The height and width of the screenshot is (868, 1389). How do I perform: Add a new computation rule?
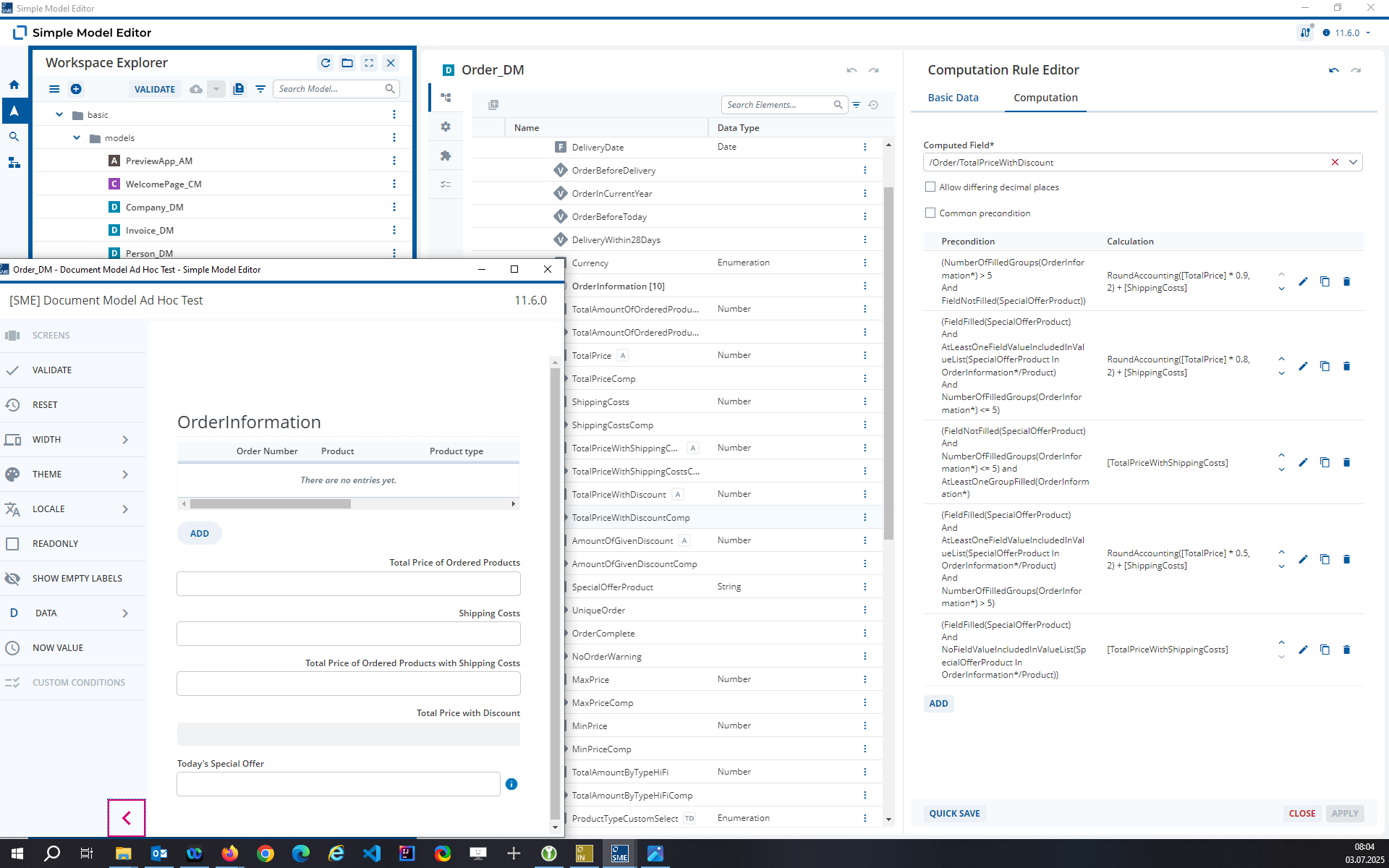(938, 704)
